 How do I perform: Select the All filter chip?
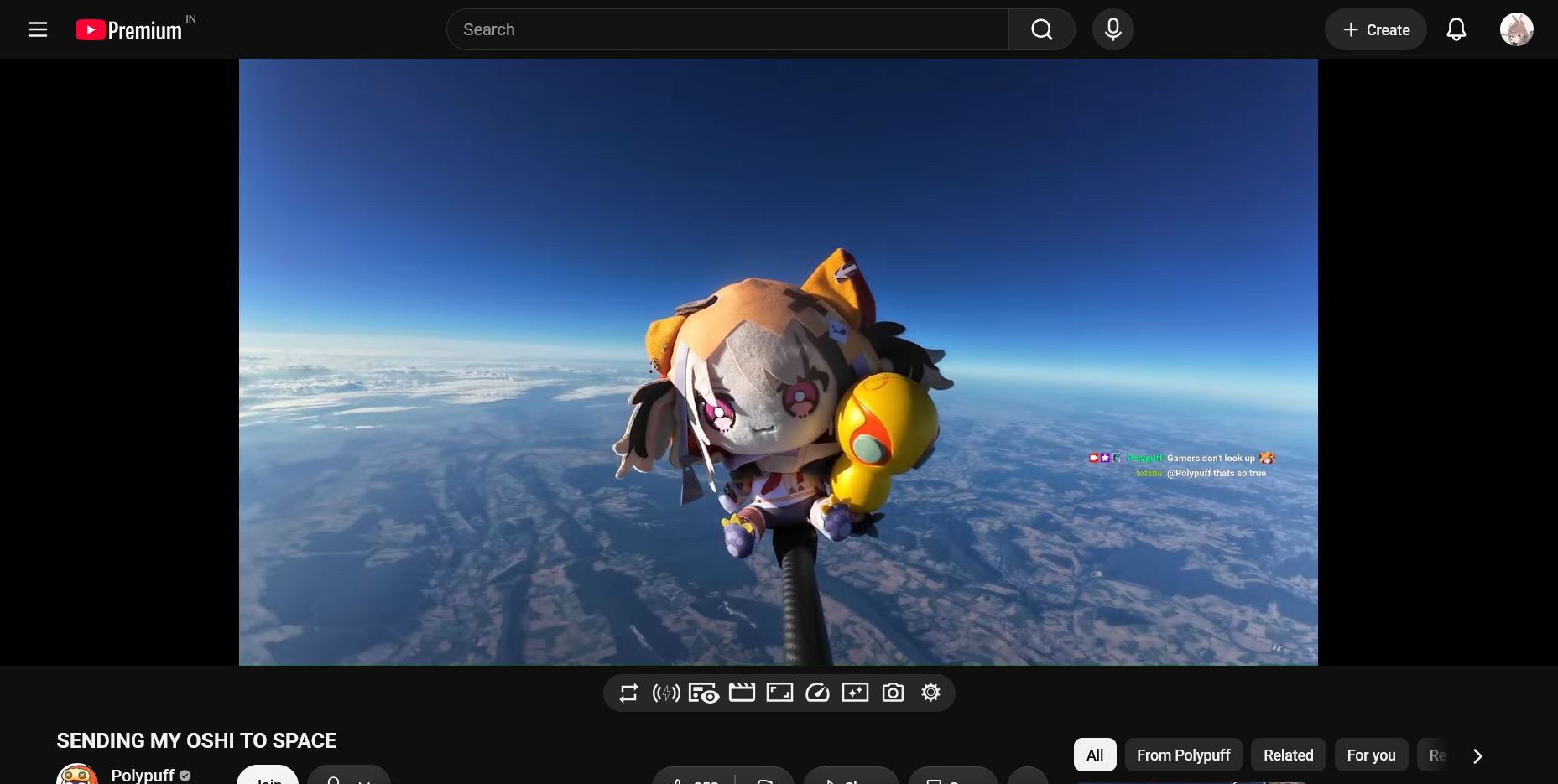click(x=1095, y=755)
